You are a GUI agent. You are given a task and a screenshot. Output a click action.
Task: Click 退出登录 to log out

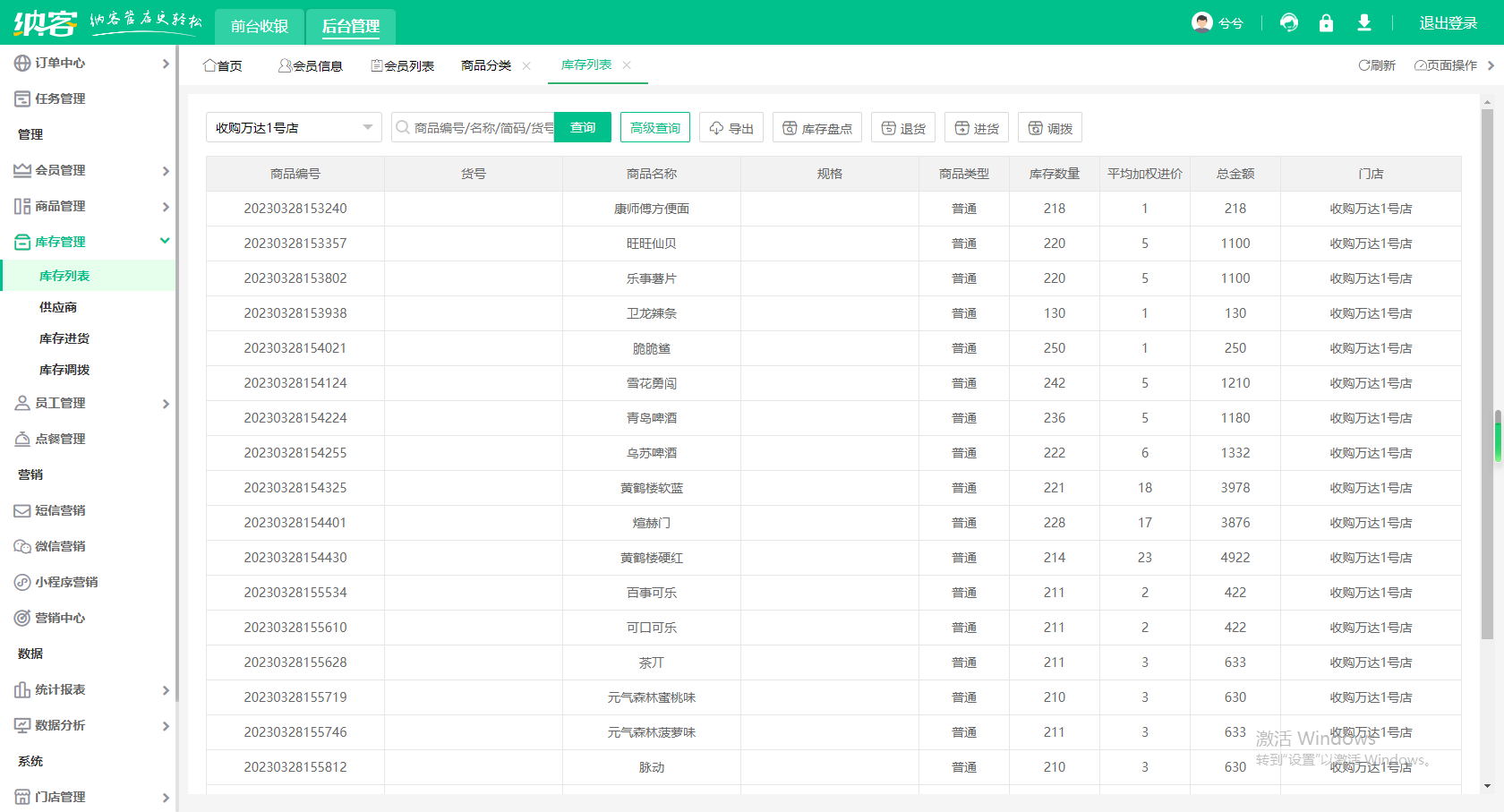(1448, 23)
